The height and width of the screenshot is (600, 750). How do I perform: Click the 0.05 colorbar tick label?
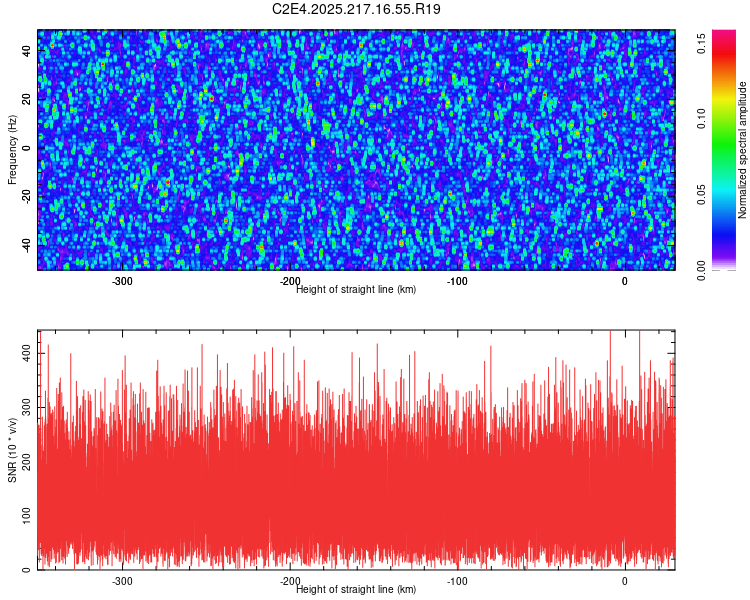pyautogui.click(x=701, y=195)
